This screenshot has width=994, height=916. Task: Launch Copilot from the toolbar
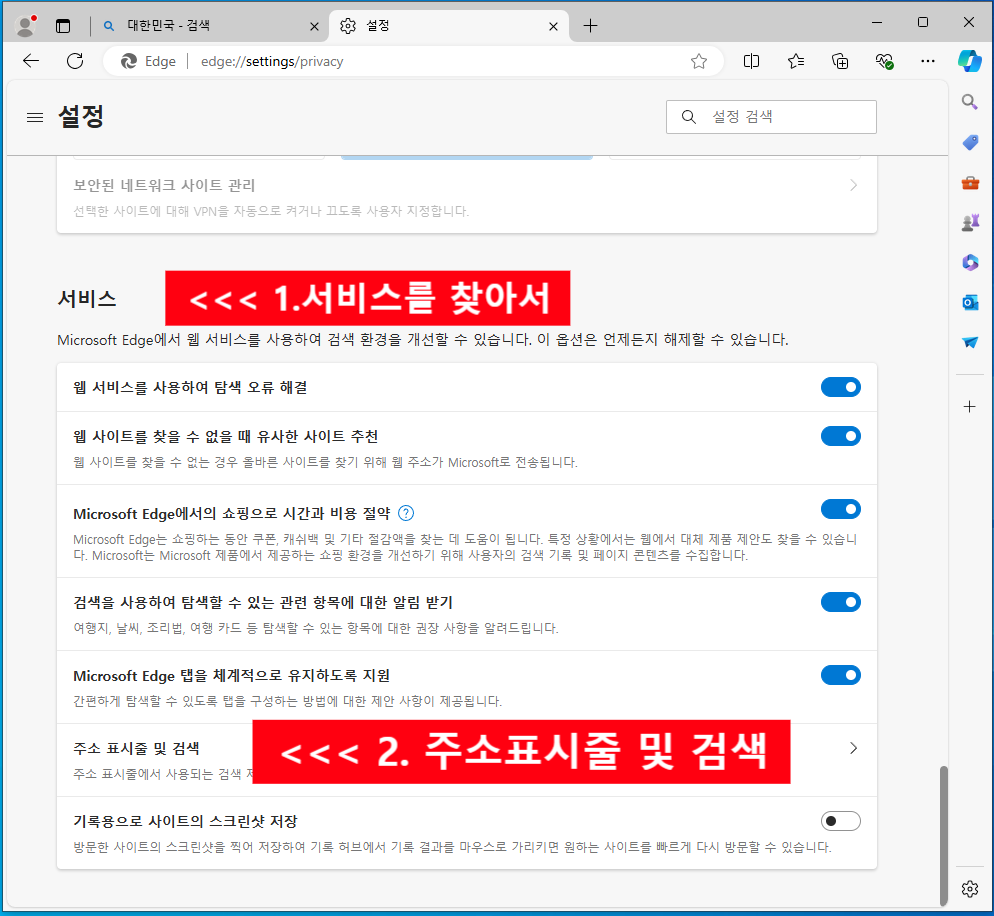[x=970, y=61]
